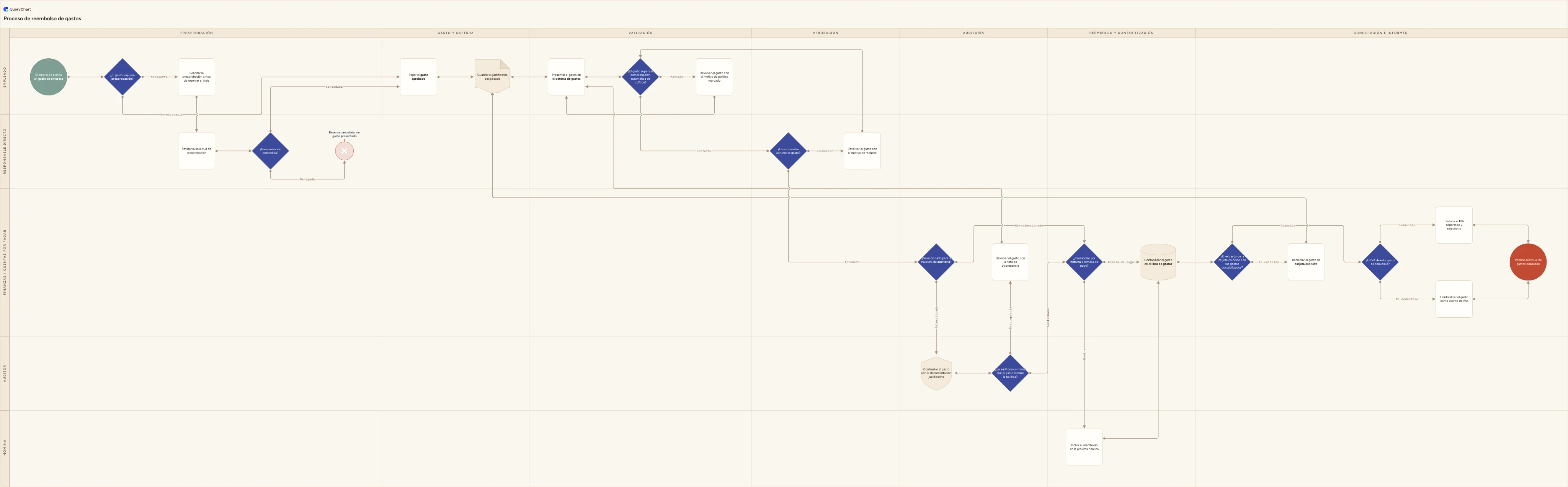Click the 'Remesa-de-pago' connector label
Viewport: 1568px width, 487px height.
click(x=1120, y=262)
